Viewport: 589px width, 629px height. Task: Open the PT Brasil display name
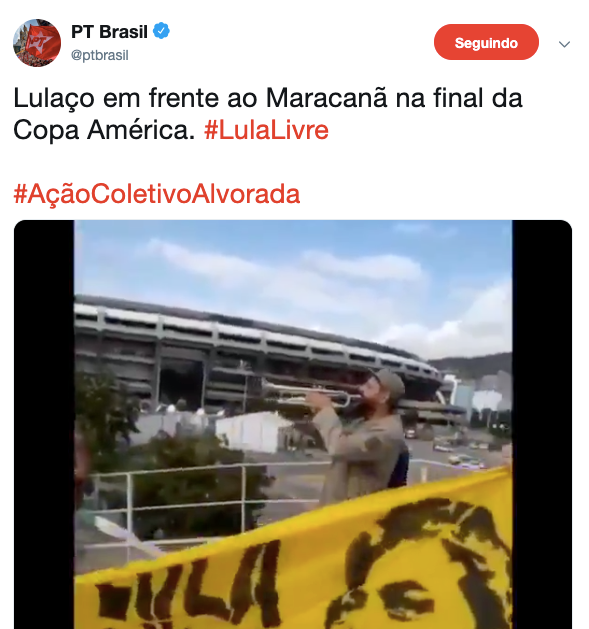coord(110,32)
